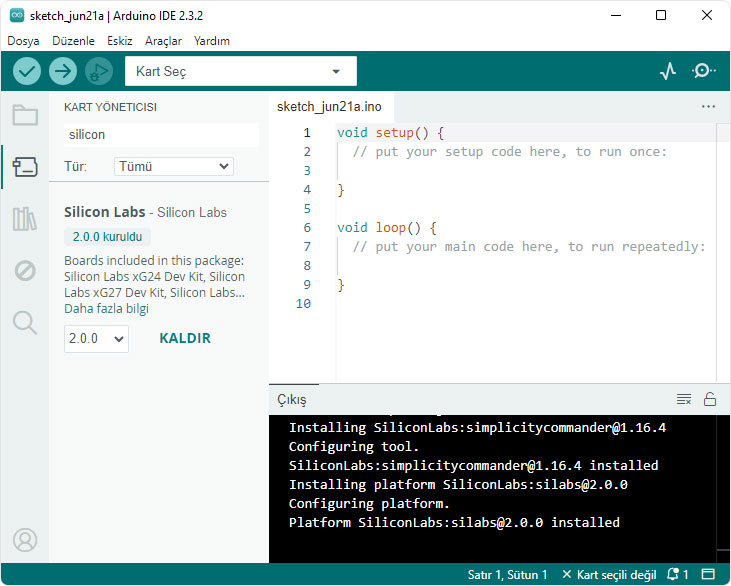Click the KALDIR remove button
This screenshot has height=586, width=731.
(185, 338)
